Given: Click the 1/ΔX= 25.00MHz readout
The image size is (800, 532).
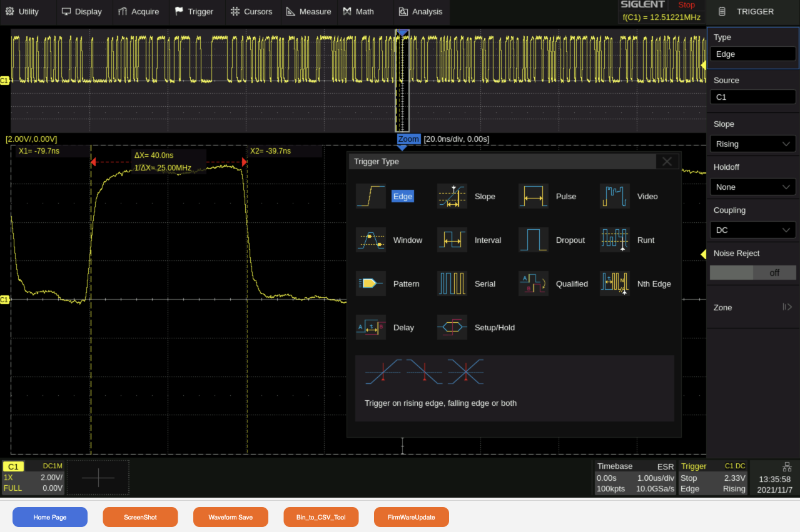Looking at the screenshot, I should tap(163, 168).
